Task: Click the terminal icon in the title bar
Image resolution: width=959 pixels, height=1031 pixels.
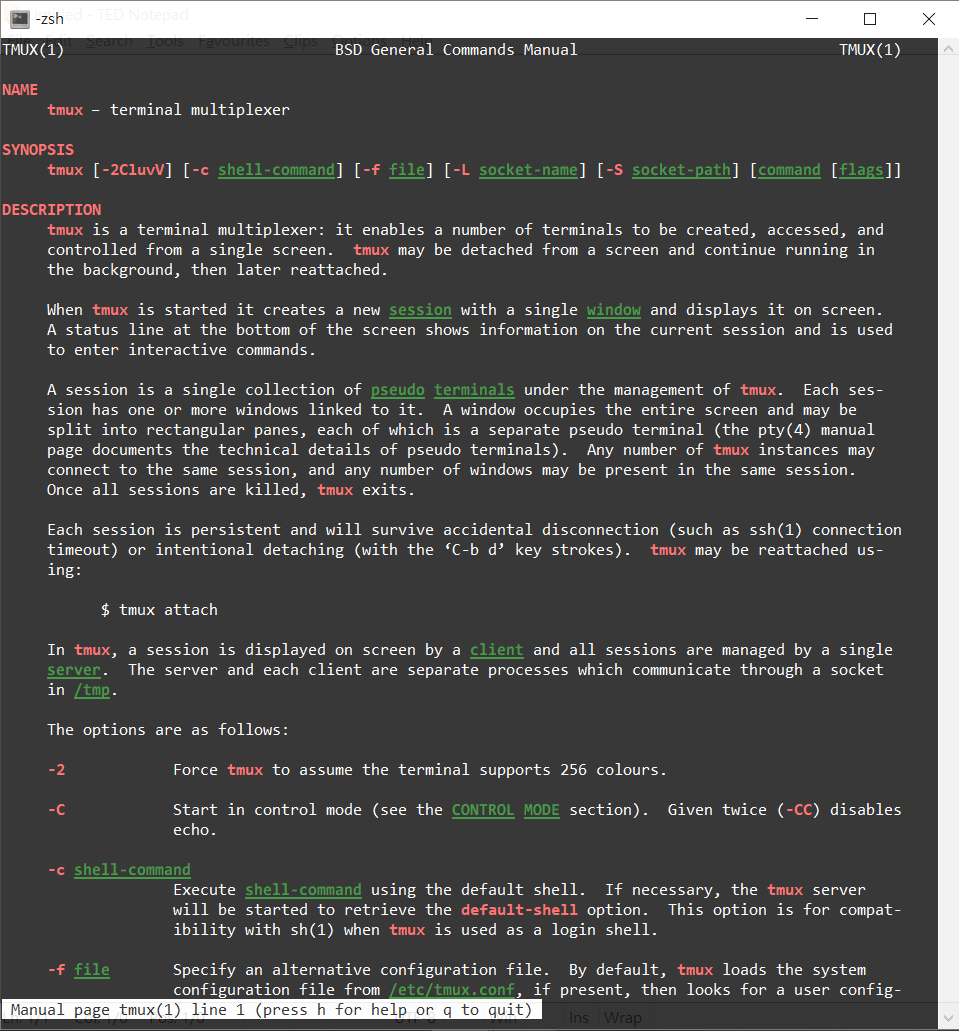Action: pyautogui.click(x=19, y=18)
